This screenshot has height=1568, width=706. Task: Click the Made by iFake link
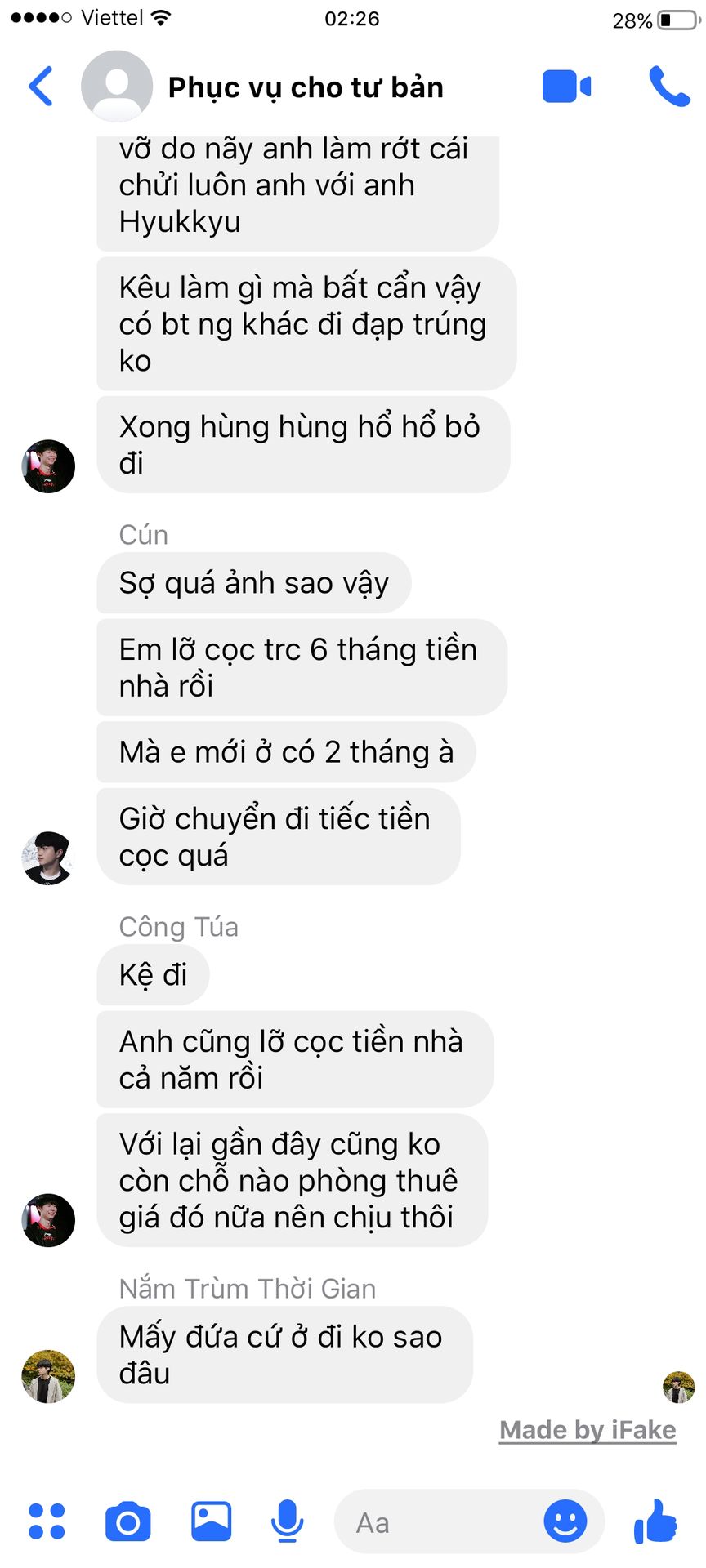click(x=588, y=1430)
